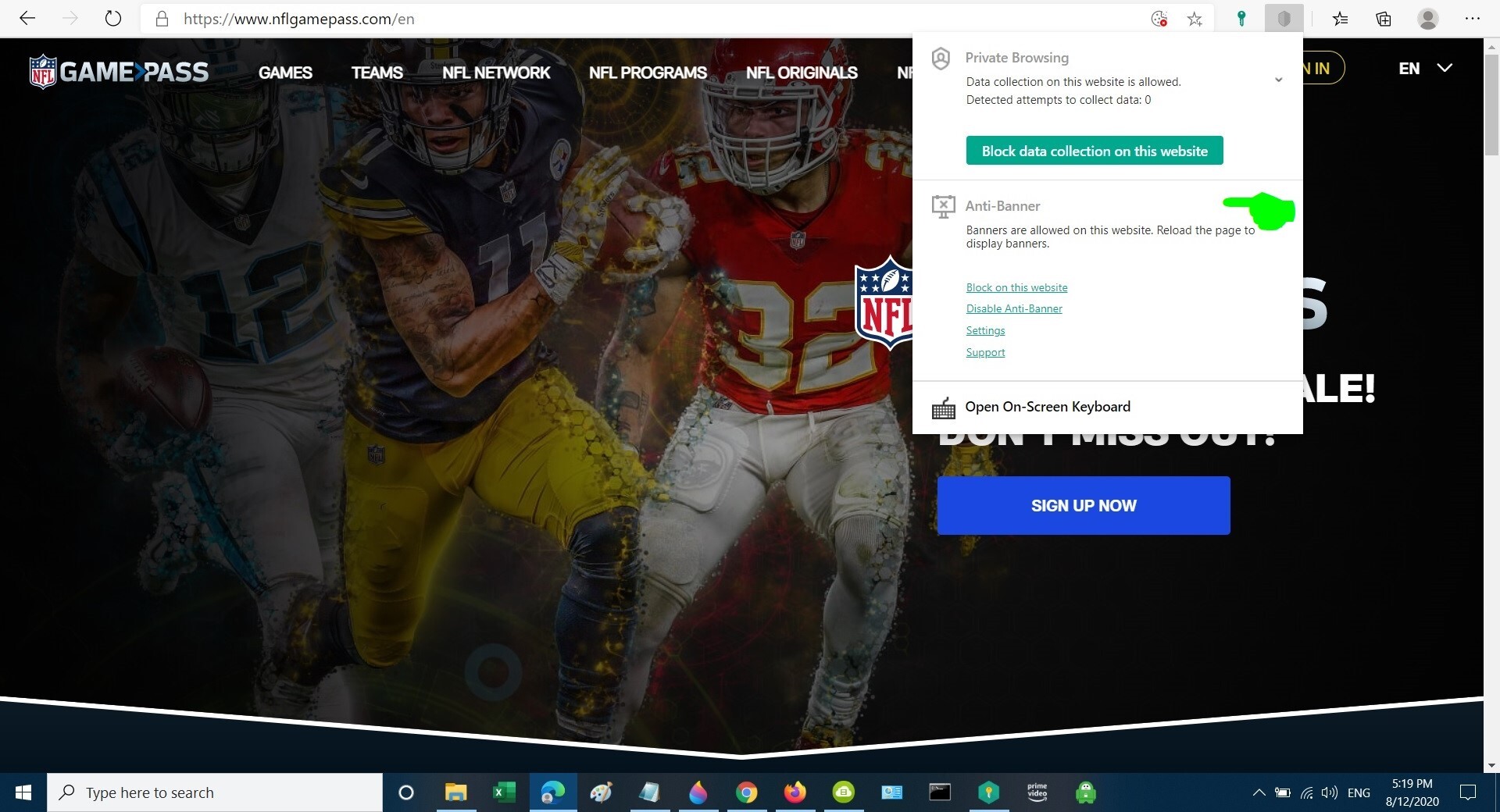Screen dimensions: 1500x812
Task: Open the Anti-Banner Settings link
Action: [x=985, y=330]
